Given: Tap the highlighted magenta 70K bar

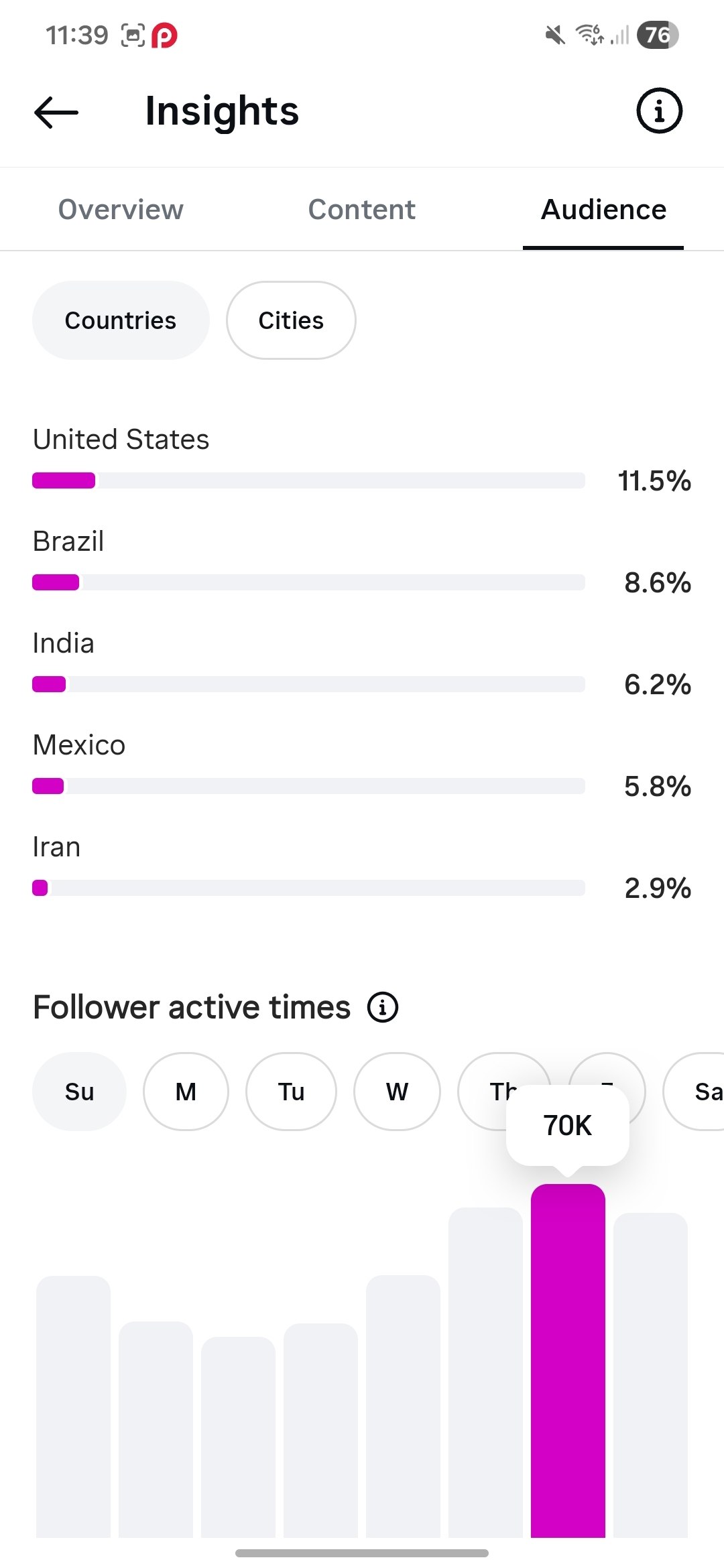Looking at the screenshot, I should [568, 1360].
